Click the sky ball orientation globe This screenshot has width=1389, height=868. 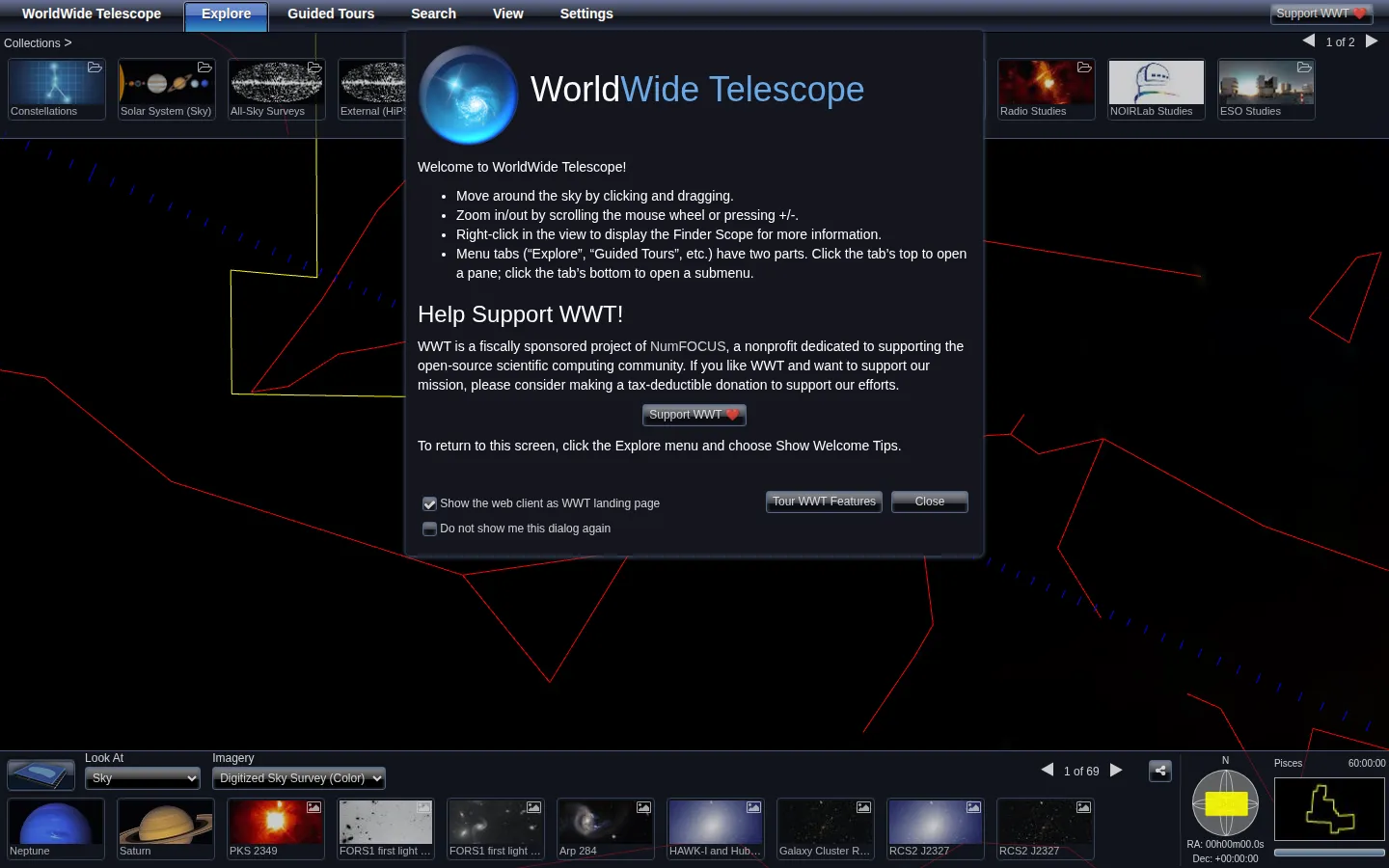1226,802
